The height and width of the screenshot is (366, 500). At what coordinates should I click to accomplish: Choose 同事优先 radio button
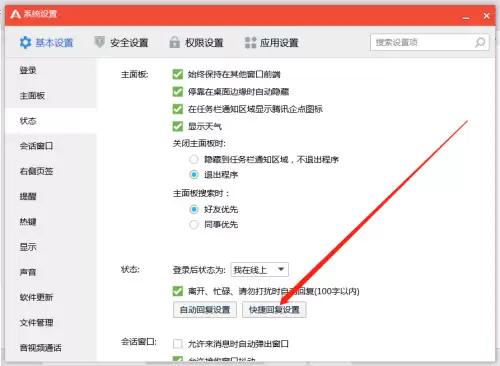click(x=194, y=224)
